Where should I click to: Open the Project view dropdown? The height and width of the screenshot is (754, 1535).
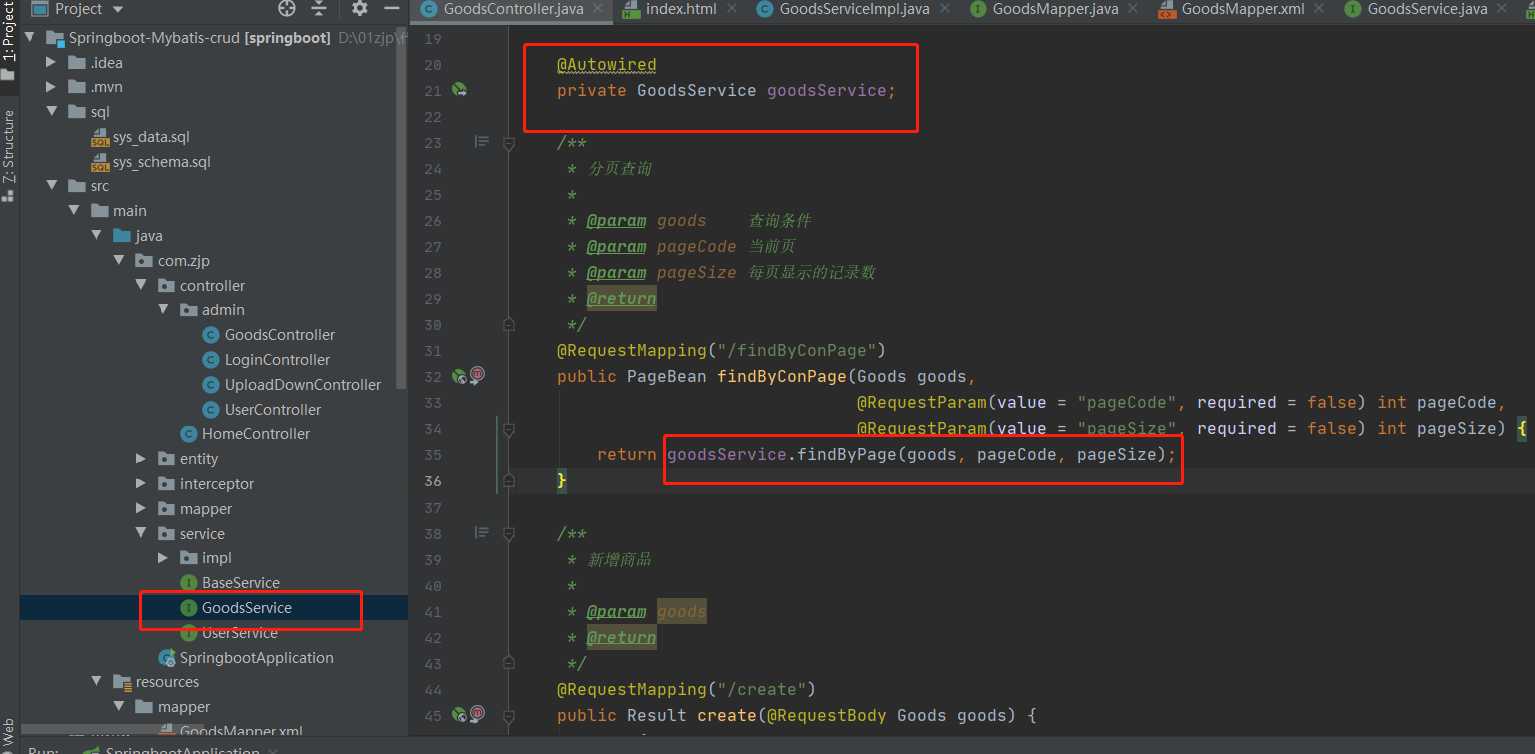pos(77,9)
